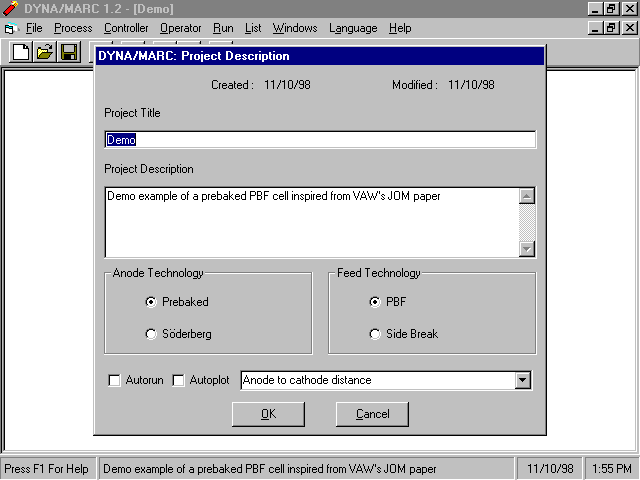640x480 pixels.
Task: Click the 1:55 PM clock in status bar
Action: (611, 469)
